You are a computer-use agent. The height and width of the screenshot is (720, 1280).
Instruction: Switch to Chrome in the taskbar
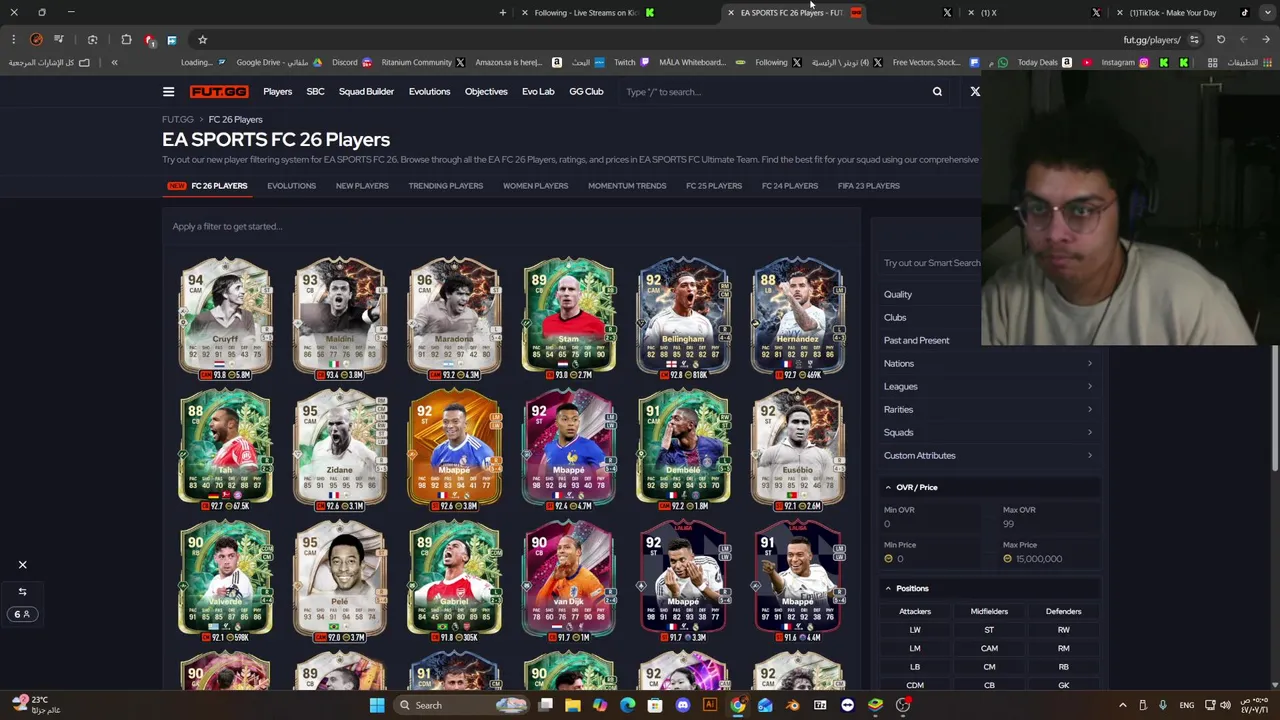coord(738,705)
